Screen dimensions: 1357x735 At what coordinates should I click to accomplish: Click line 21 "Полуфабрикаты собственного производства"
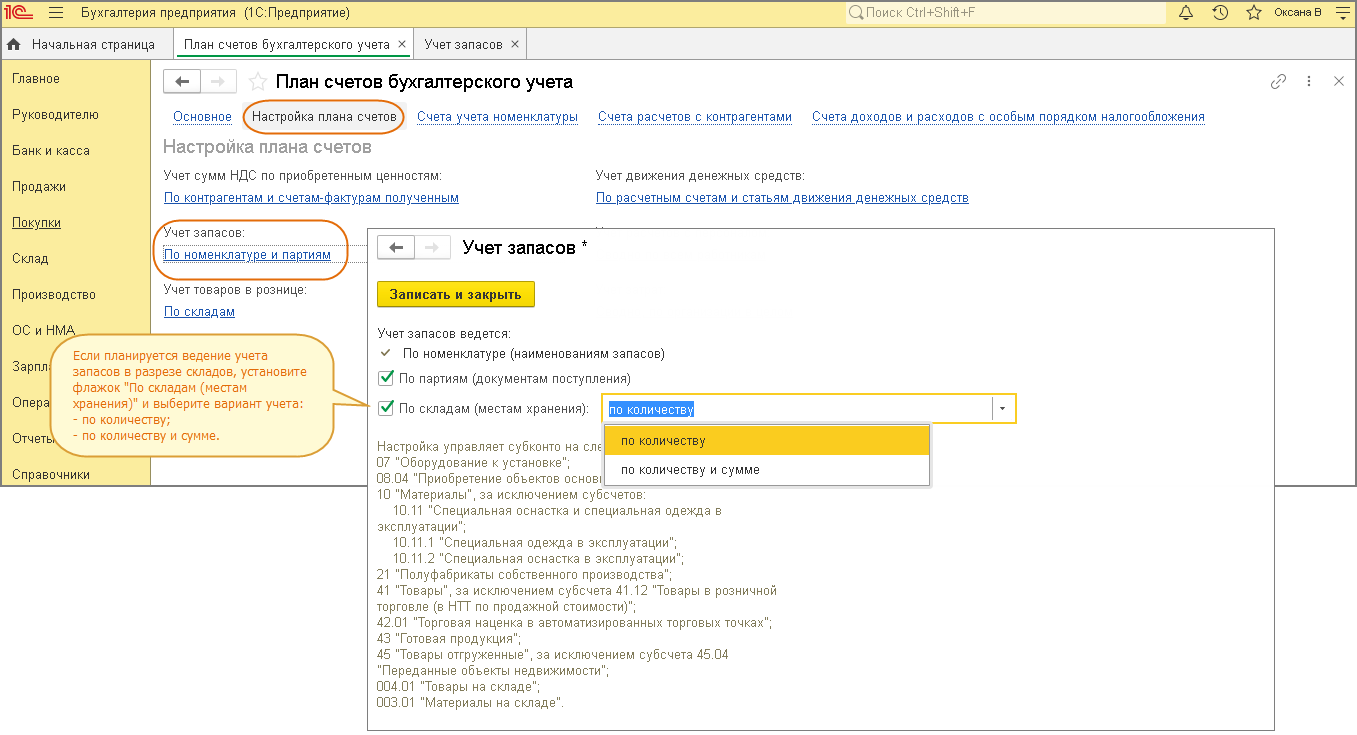(524, 574)
